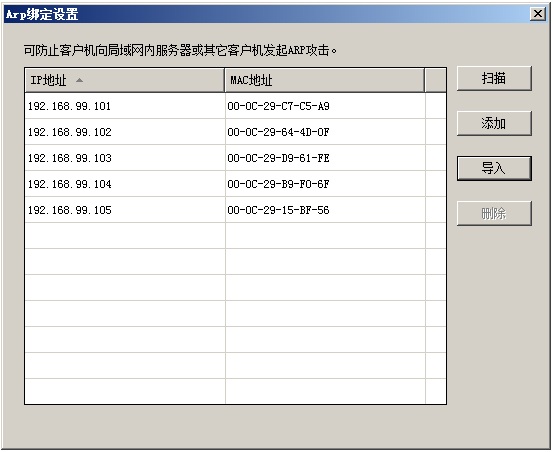Close the Arp绑定设置 dialog
The width and height of the screenshot is (553, 452).
pos(538,14)
